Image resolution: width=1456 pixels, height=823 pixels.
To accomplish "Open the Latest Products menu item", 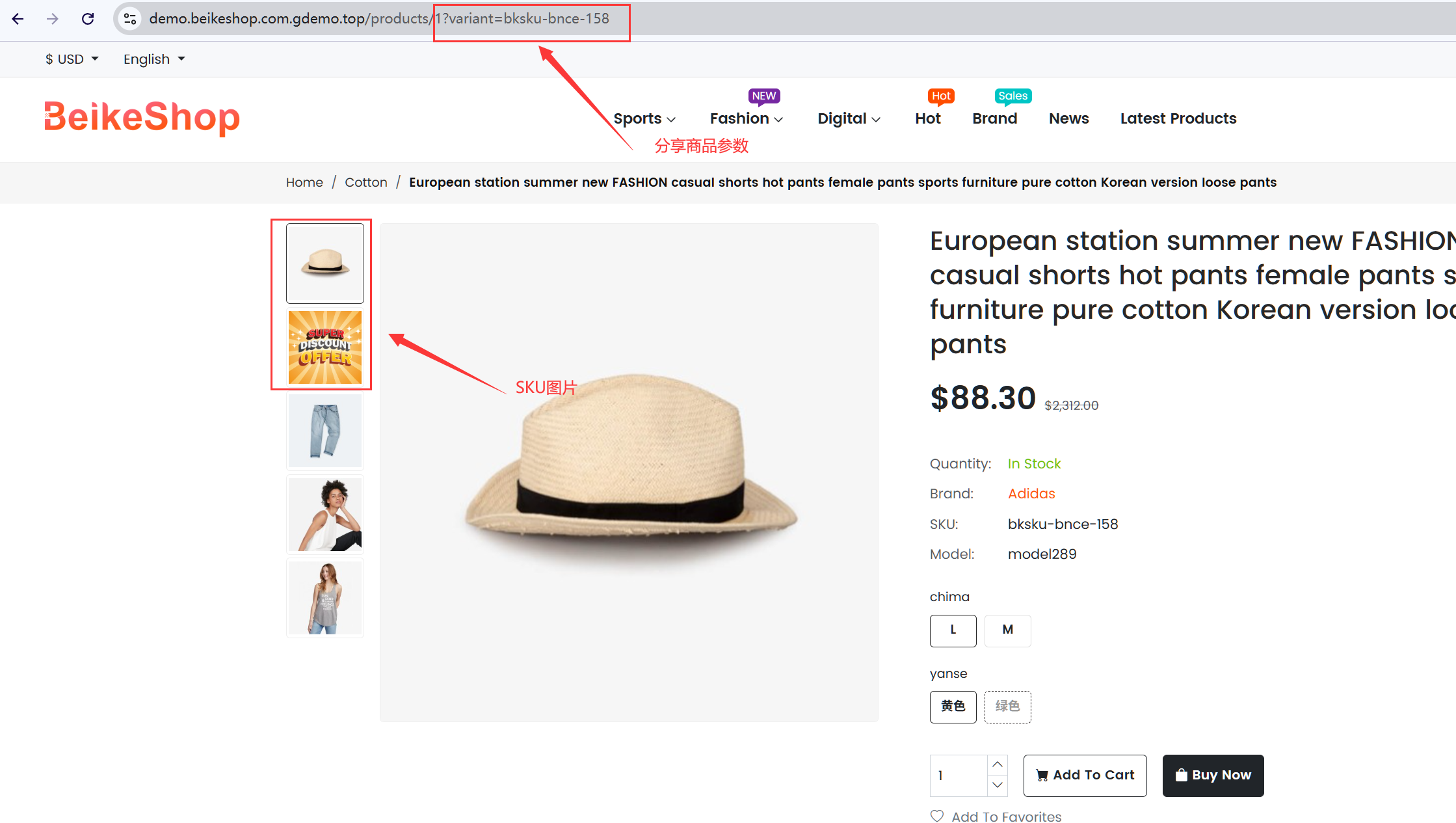I will (x=1178, y=118).
